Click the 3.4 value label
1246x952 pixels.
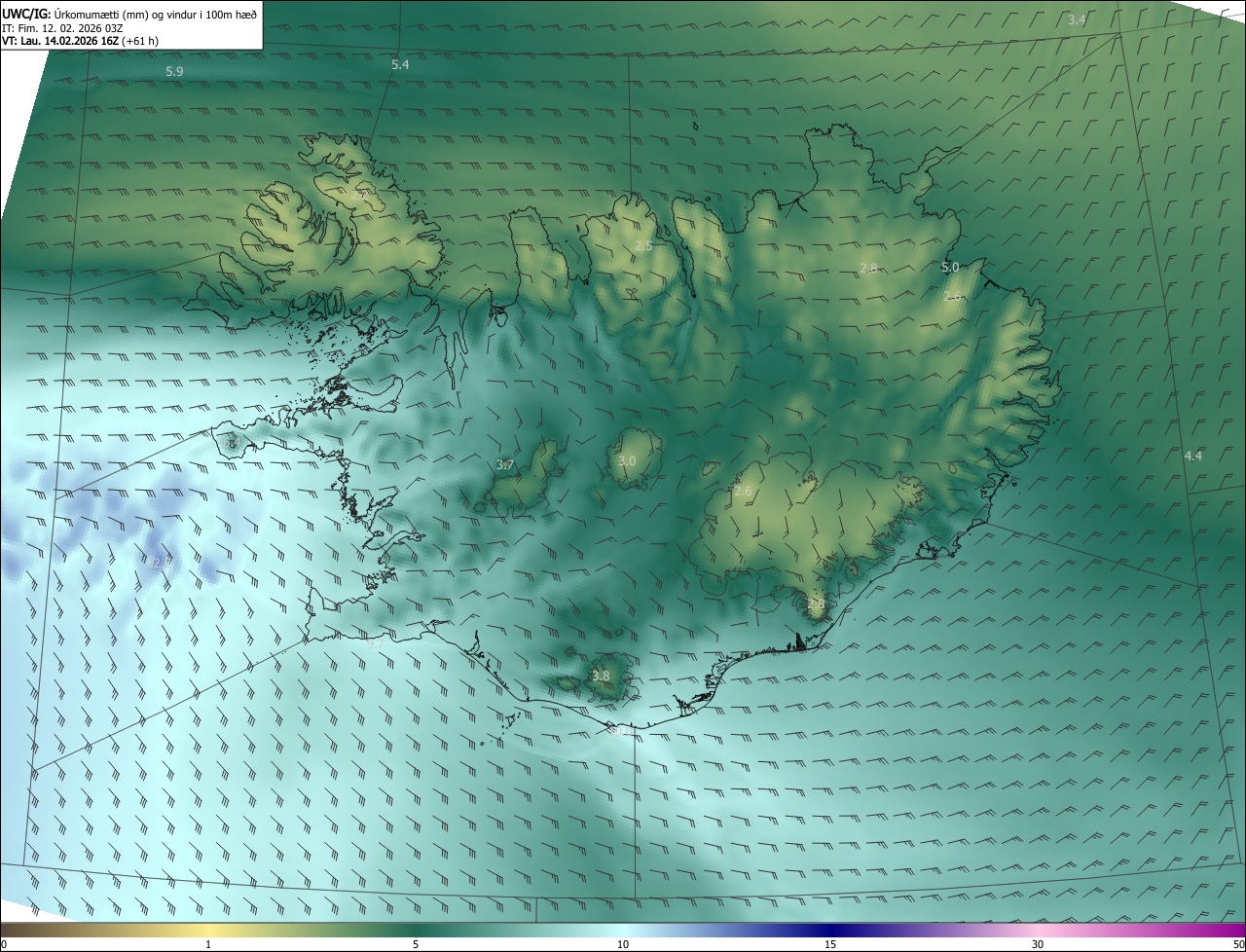point(1077,19)
